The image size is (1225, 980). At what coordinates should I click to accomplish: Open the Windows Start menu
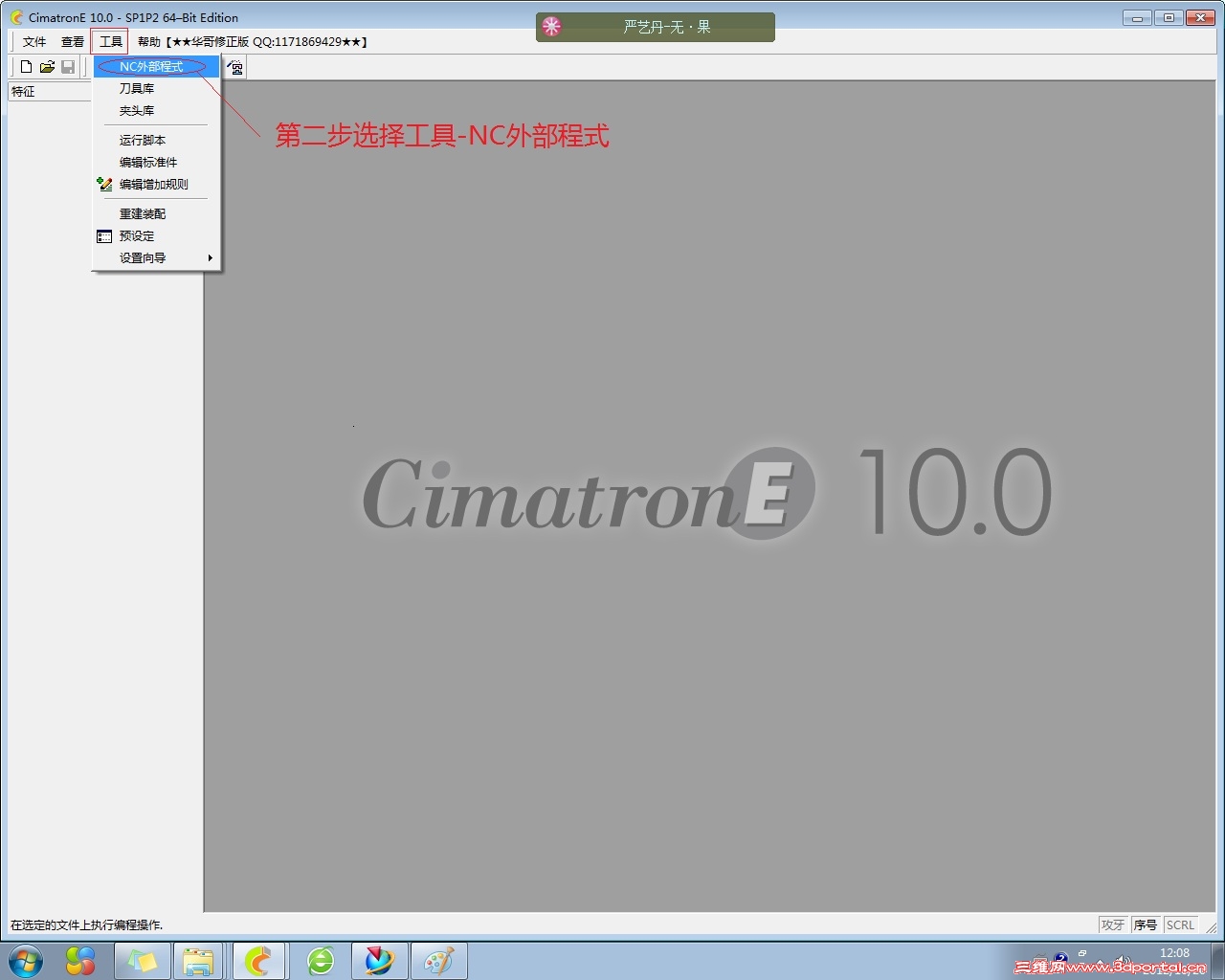point(26,961)
